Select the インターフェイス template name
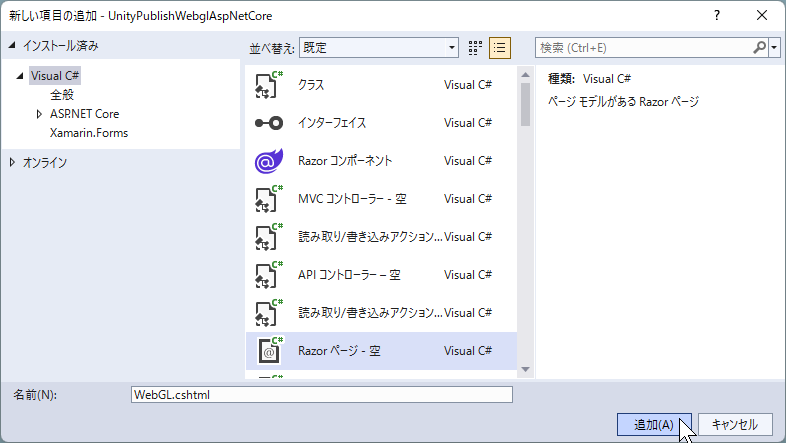This screenshot has height=443, width=786. tap(332, 123)
